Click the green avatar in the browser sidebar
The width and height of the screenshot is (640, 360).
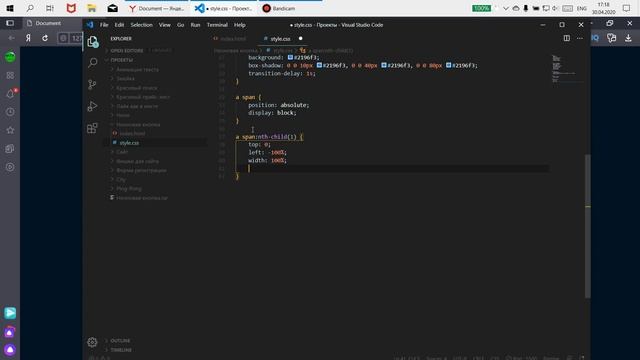pos(10,57)
